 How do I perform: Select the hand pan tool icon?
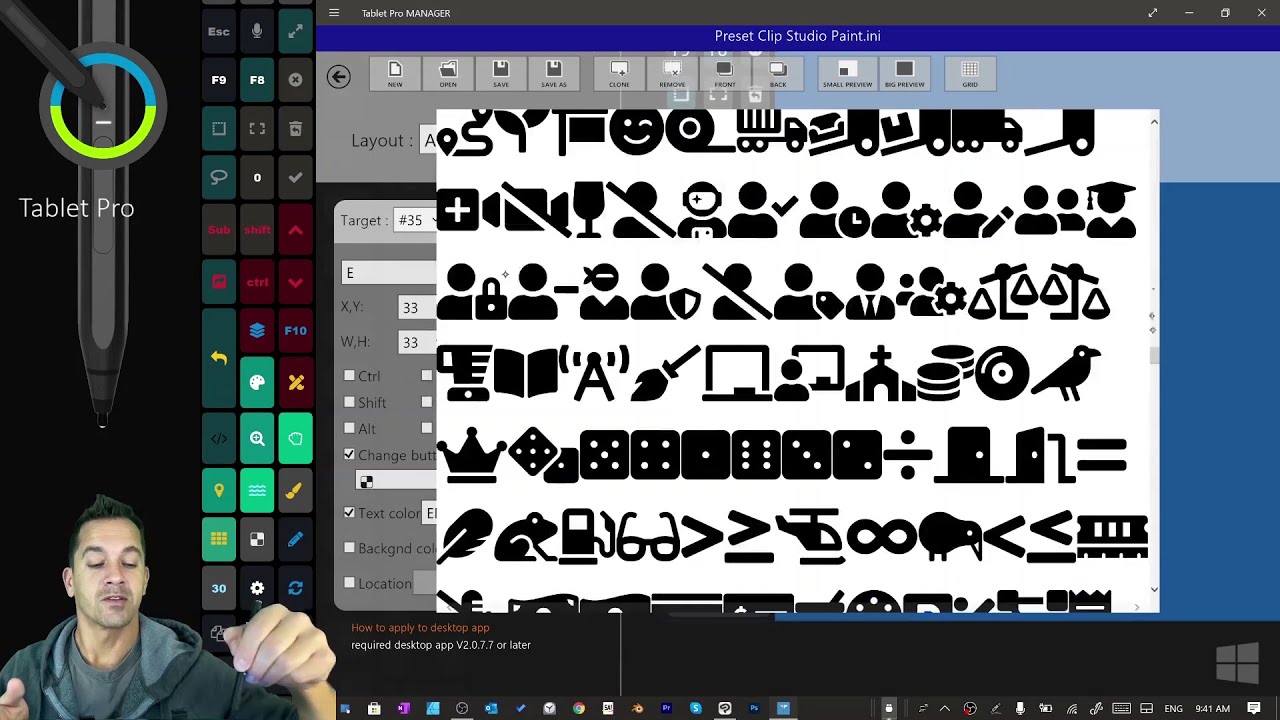click(295, 439)
